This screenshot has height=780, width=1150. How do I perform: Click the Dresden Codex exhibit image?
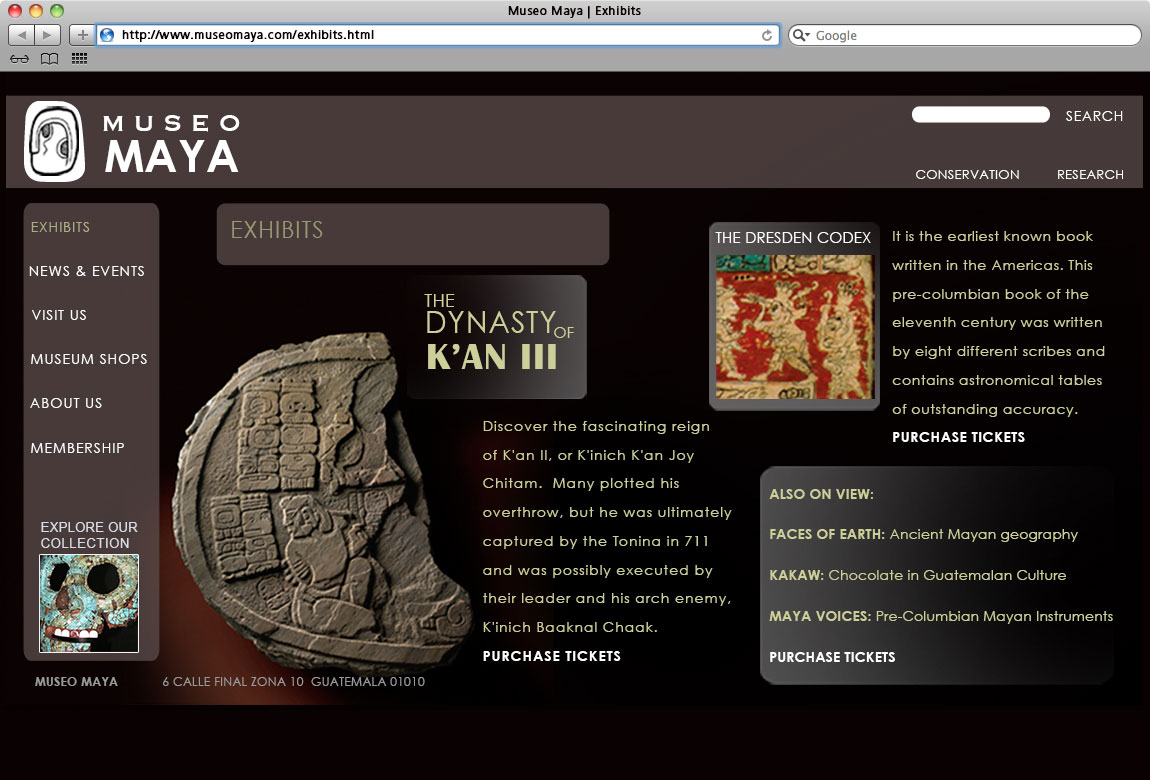[793, 328]
